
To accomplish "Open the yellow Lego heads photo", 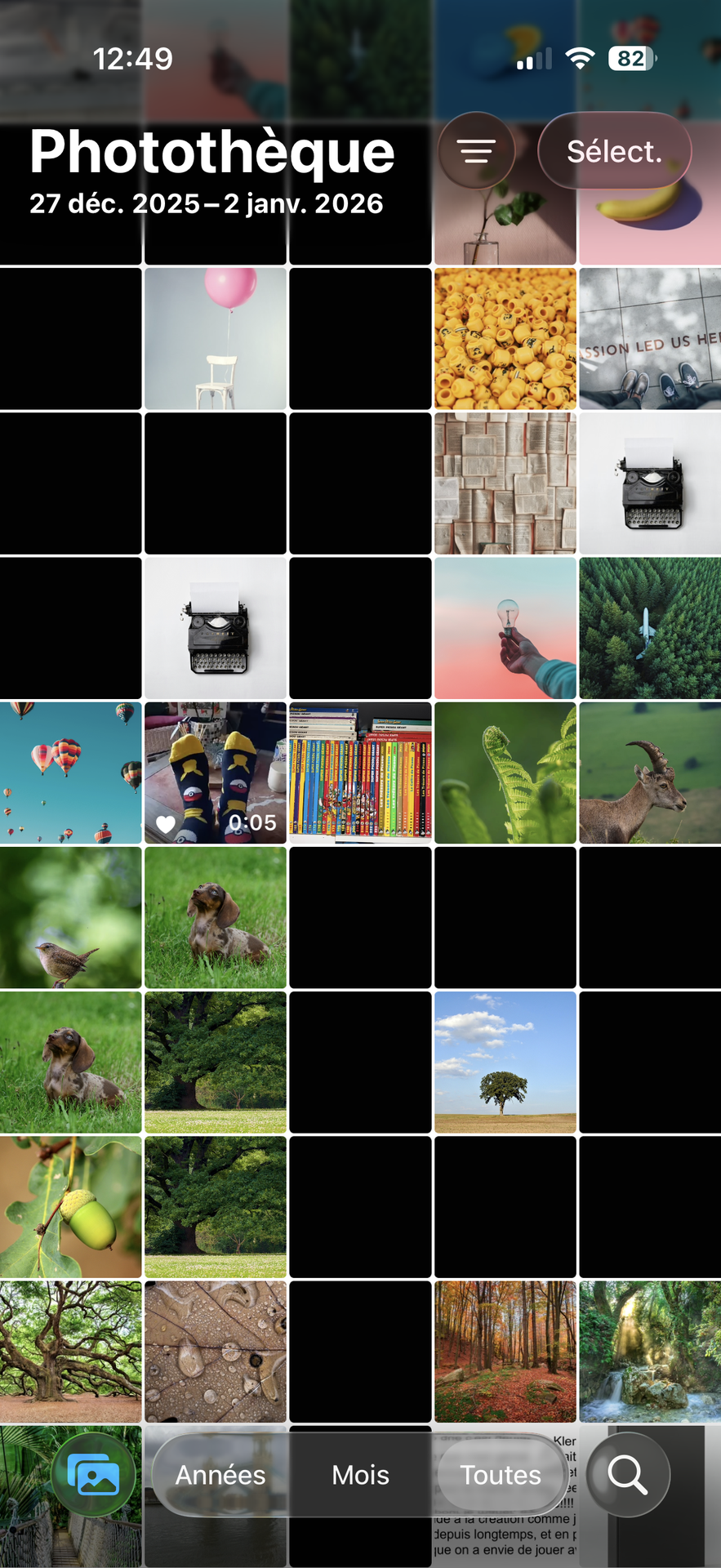I will (x=505, y=338).
